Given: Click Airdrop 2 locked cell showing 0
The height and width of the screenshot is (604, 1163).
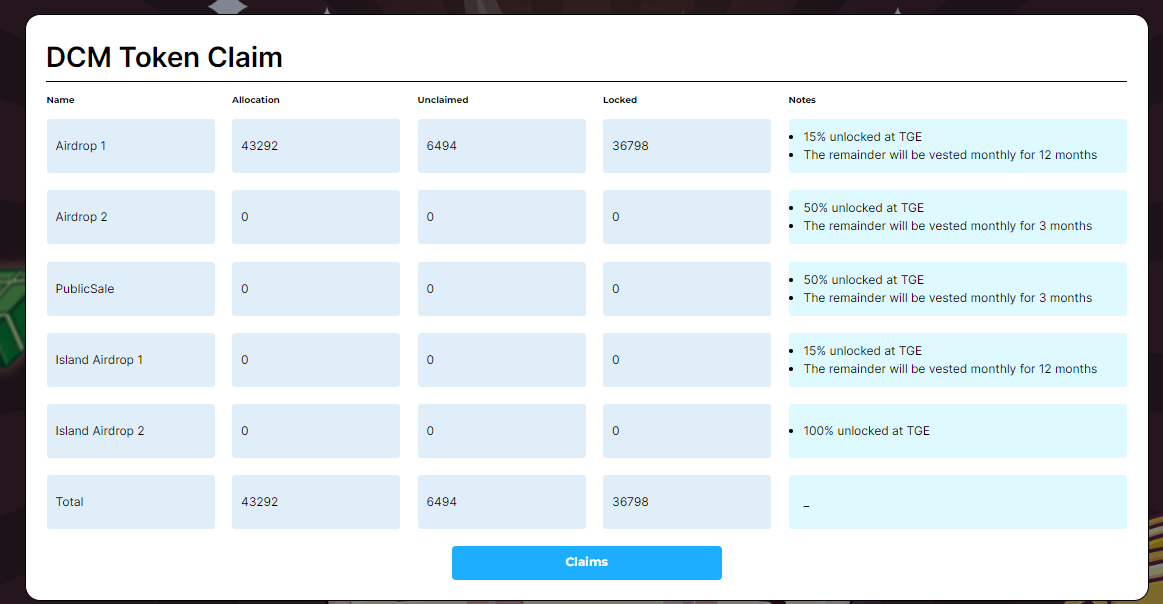Looking at the screenshot, I should (687, 217).
